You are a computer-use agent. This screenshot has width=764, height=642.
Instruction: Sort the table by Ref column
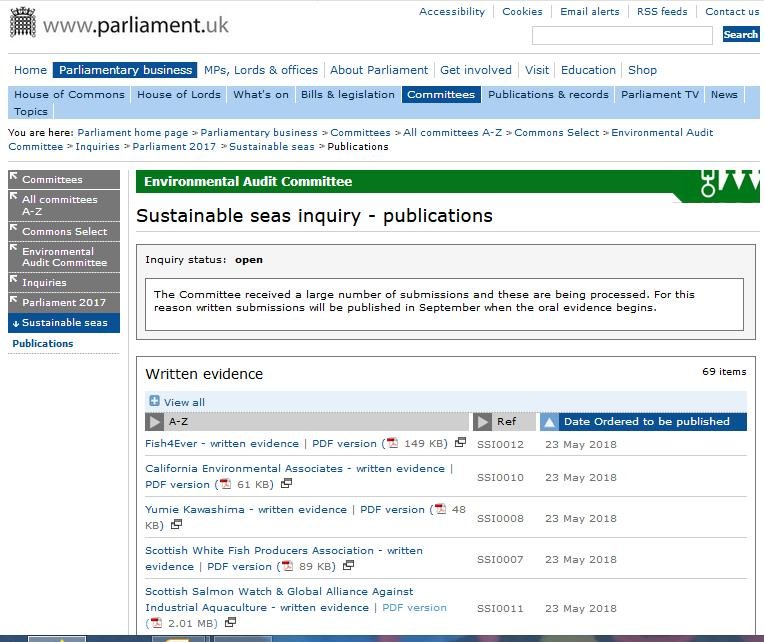506,422
